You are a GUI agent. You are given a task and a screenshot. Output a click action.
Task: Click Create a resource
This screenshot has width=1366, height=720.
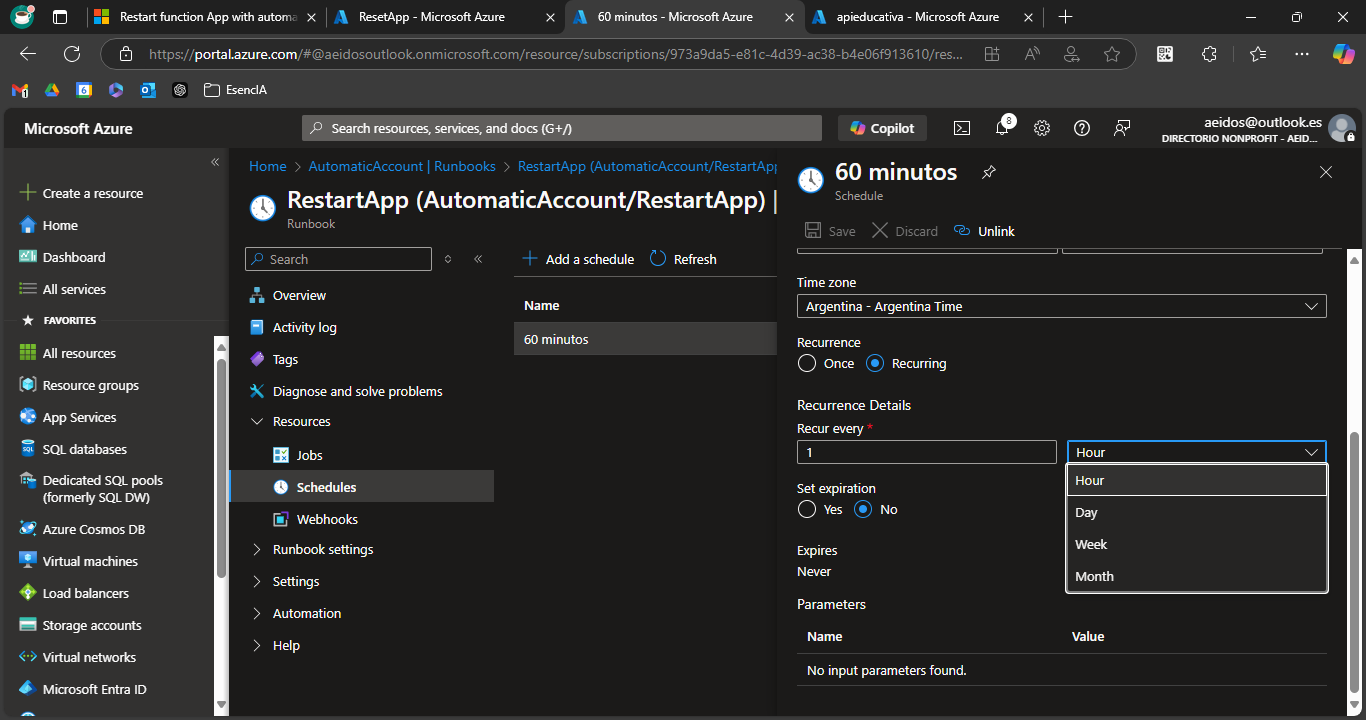point(92,193)
